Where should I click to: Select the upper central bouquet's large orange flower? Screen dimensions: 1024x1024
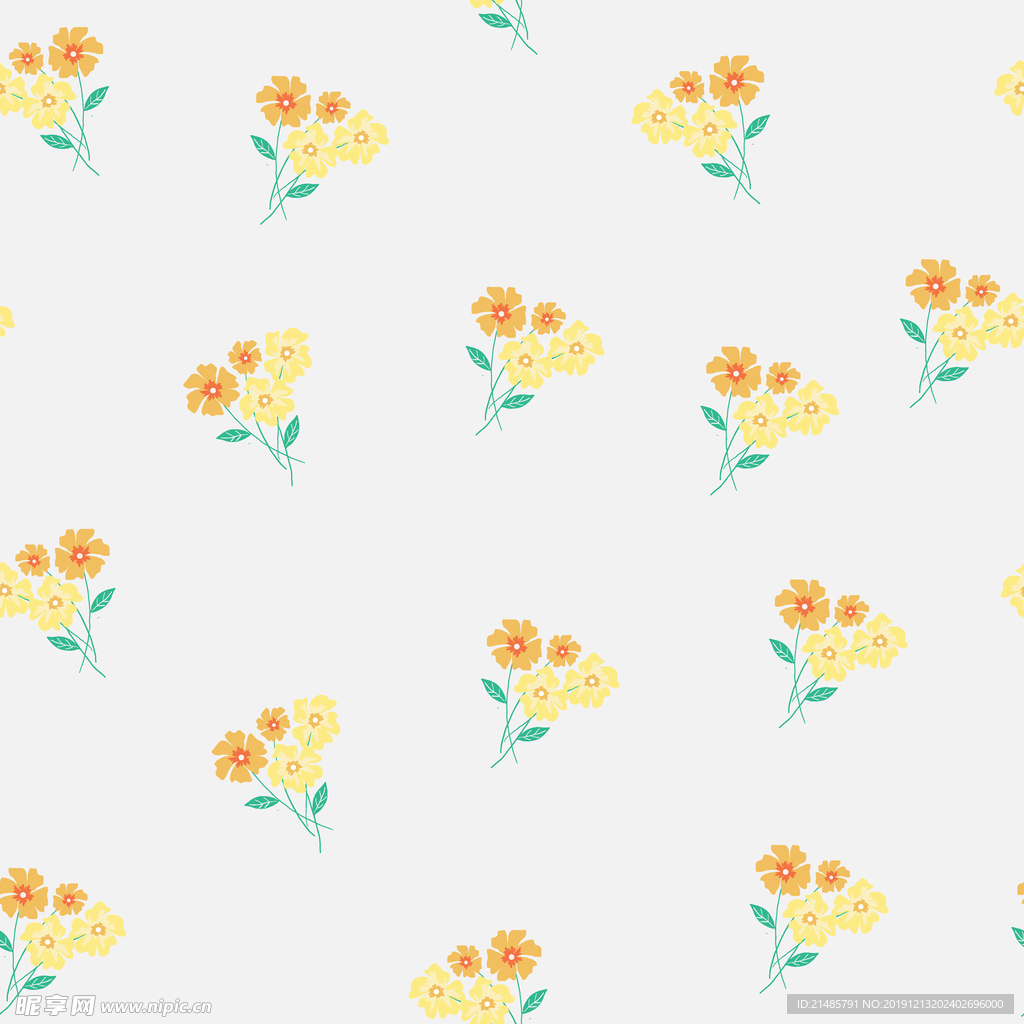point(499,312)
